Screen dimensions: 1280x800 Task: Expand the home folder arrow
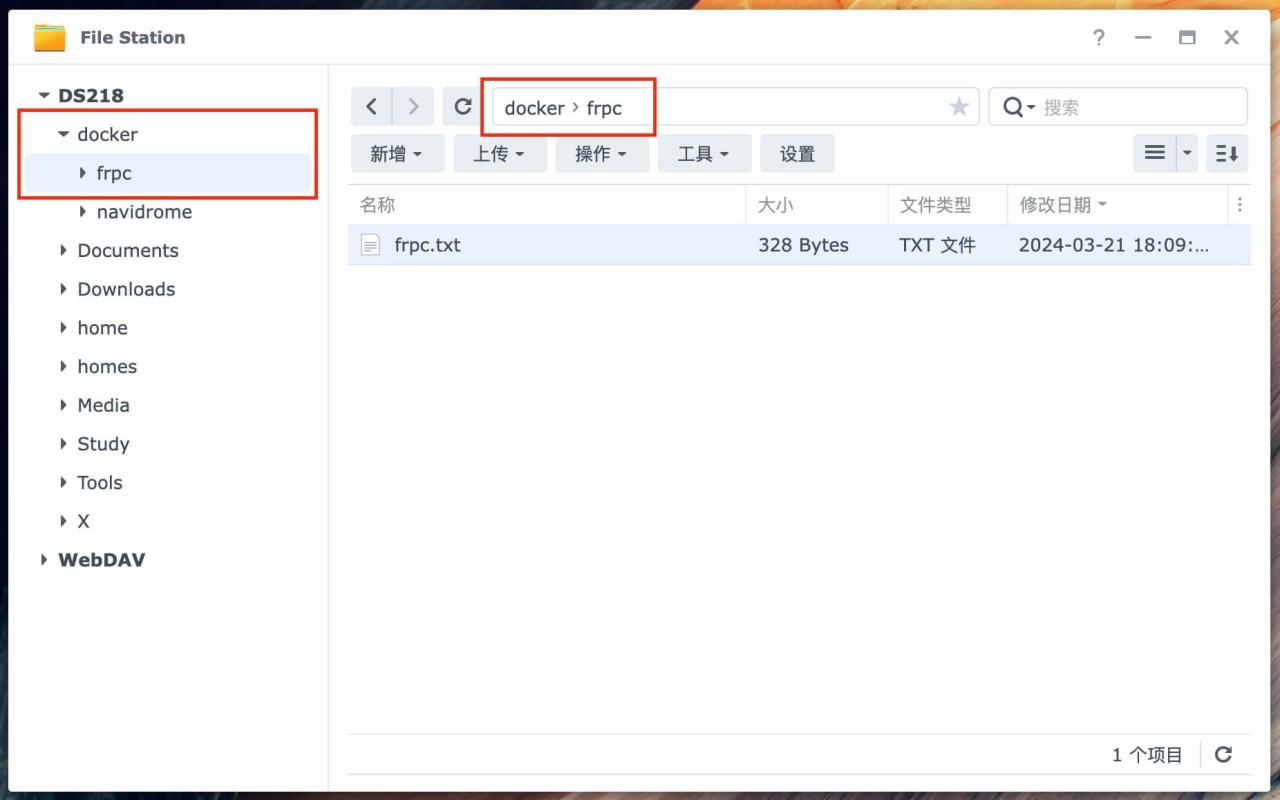coord(64,328)
